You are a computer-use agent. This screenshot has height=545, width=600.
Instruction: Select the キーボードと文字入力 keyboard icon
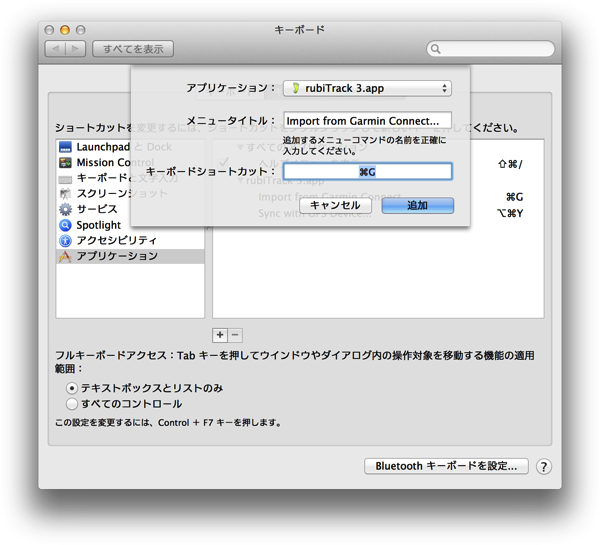(x=66, y=178)
